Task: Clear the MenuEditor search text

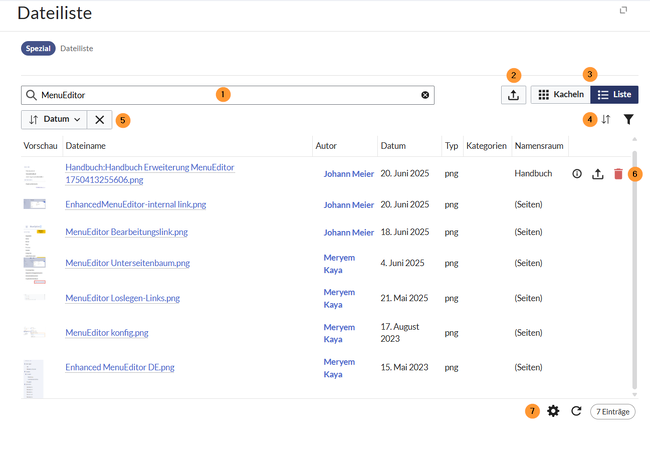Action: pos(425,95)
